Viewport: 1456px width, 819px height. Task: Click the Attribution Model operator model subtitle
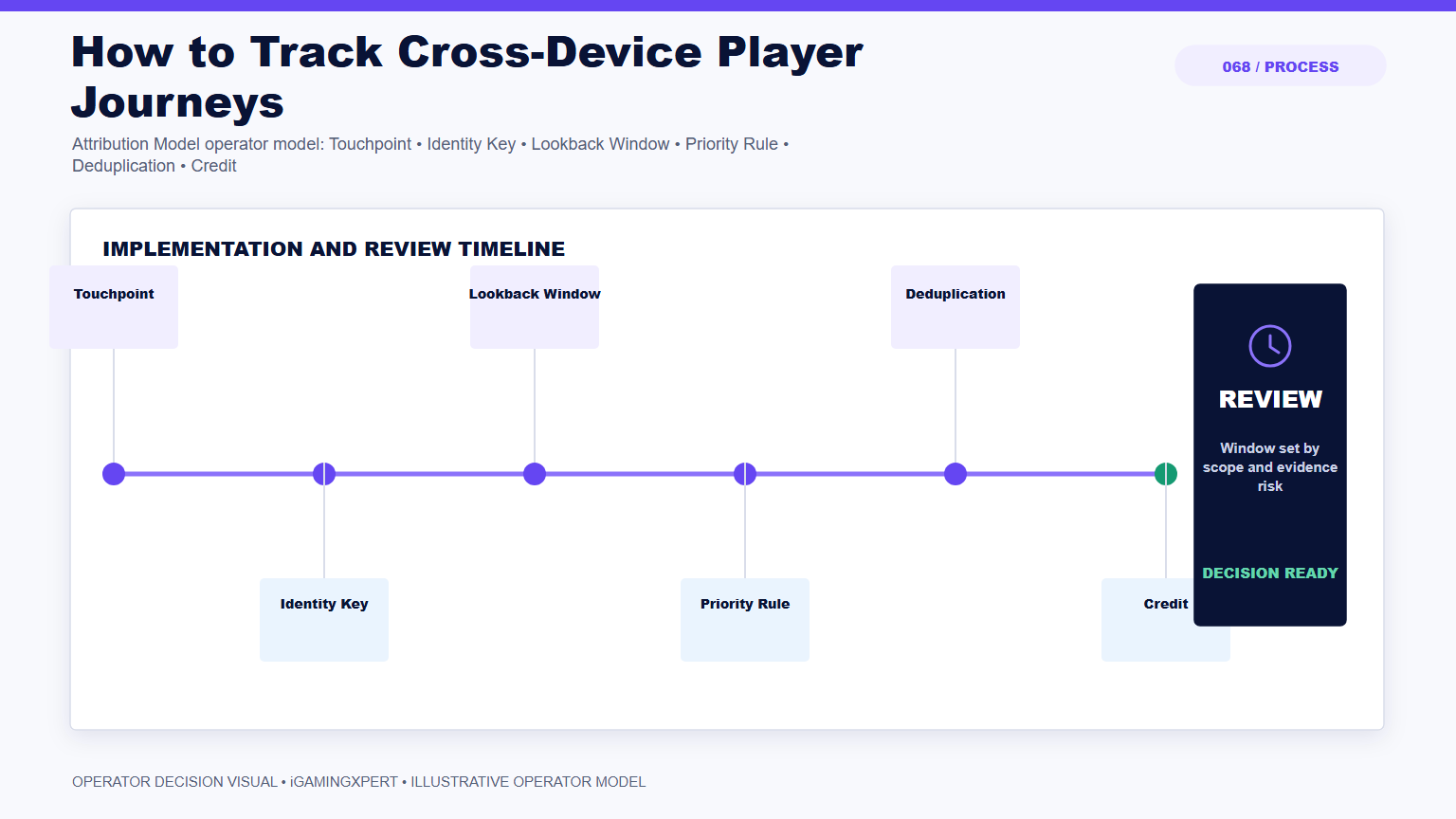click(430, 155)
